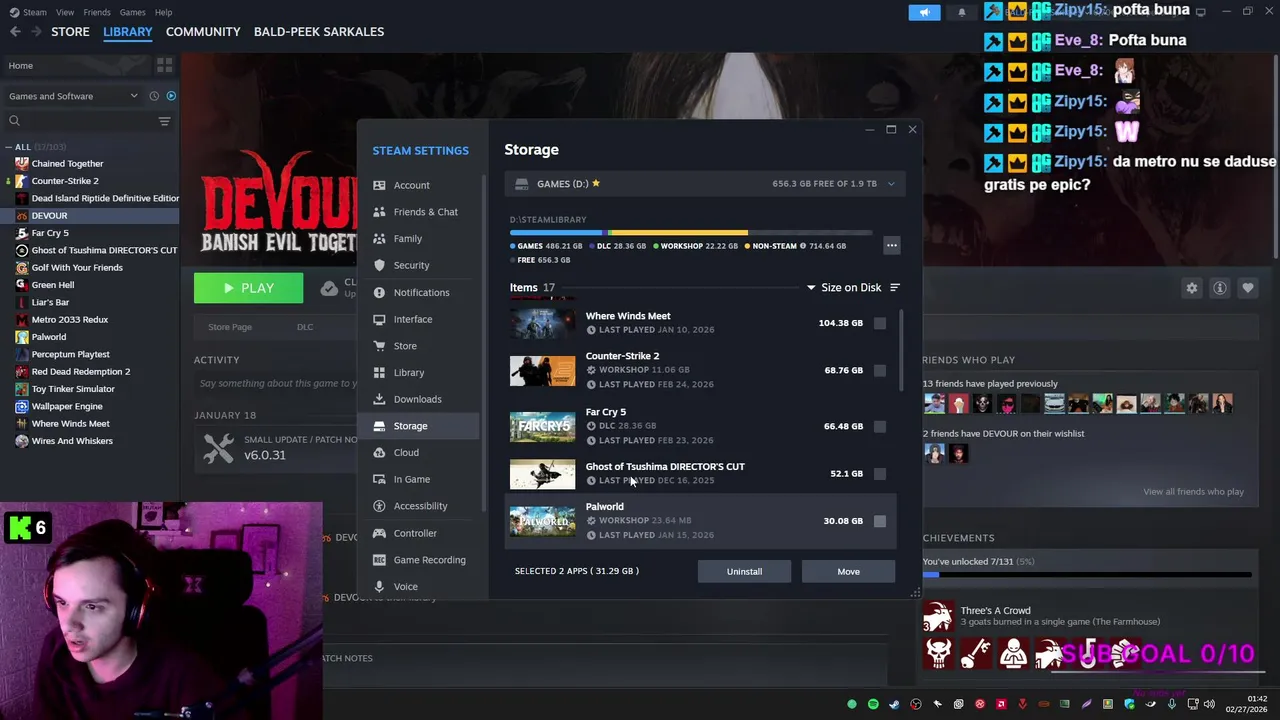Click the DEVOUR game info icon

[x=1220, y=288]
